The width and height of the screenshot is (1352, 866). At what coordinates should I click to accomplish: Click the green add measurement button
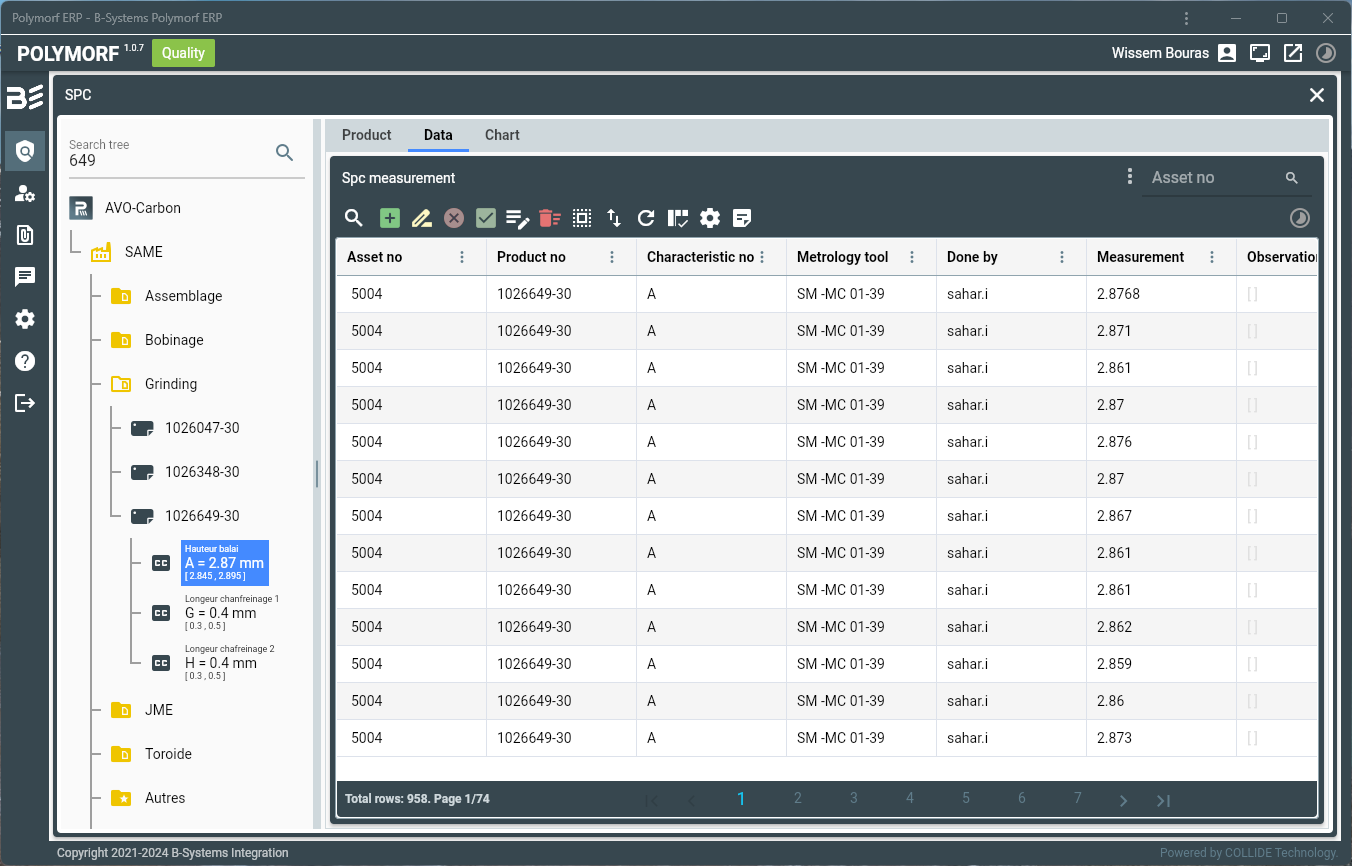tap(390, 218)
